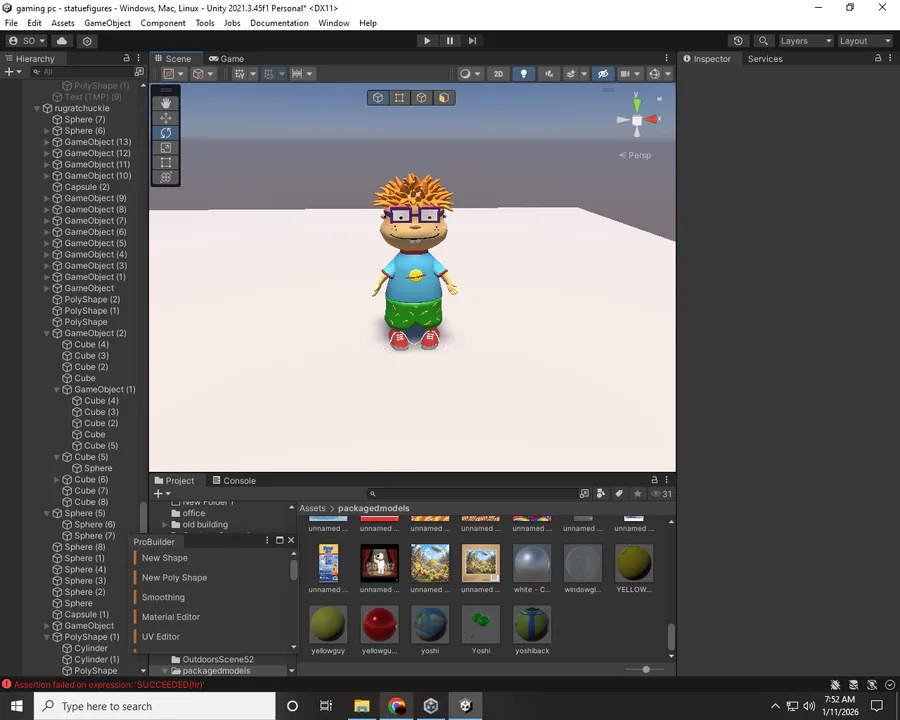The height and width of the screenshot is (720, 900).
Task: Open the Undo History icon
Action: pos(738,41)
